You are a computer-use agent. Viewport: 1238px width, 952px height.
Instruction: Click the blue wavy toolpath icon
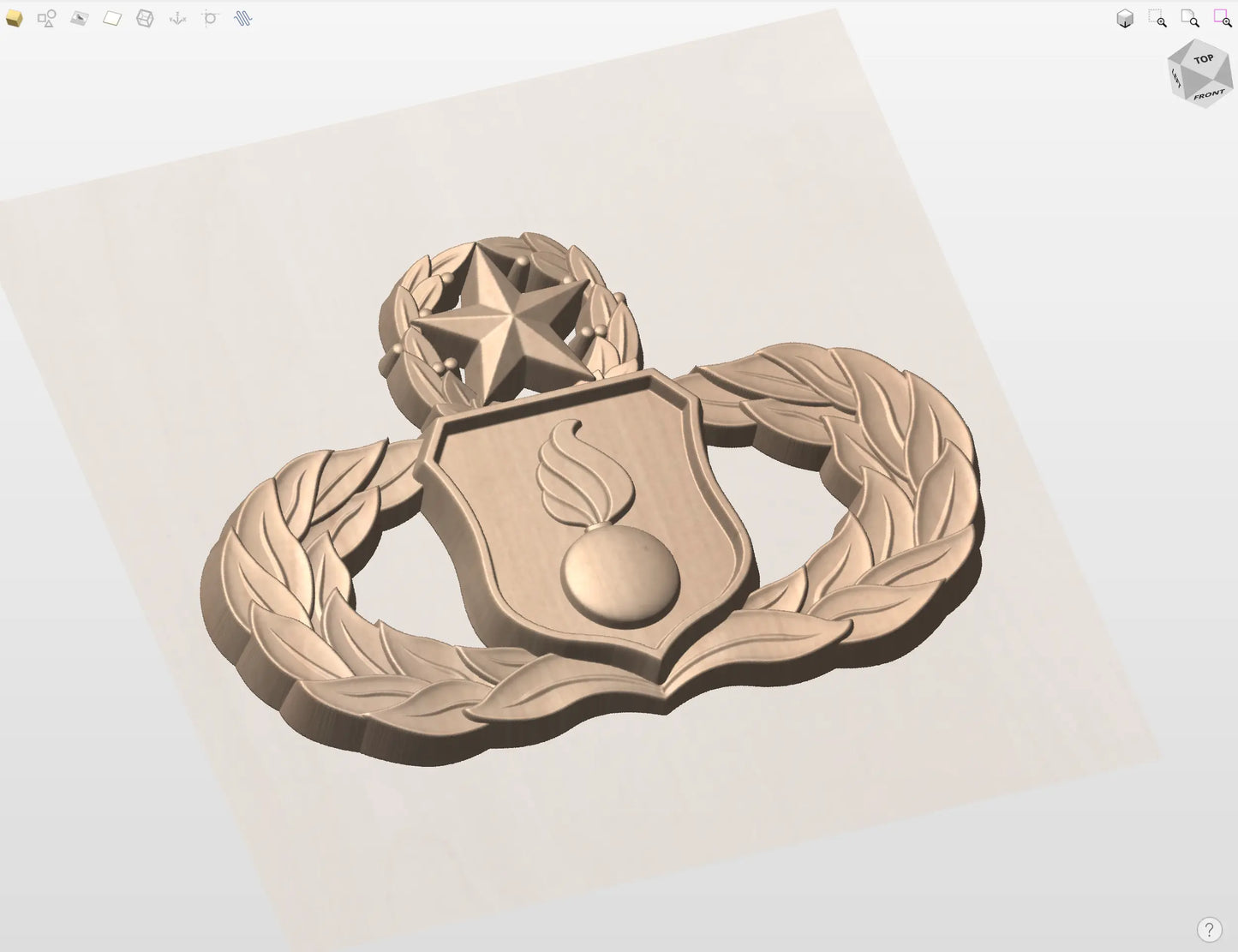[x=243, y=18]
